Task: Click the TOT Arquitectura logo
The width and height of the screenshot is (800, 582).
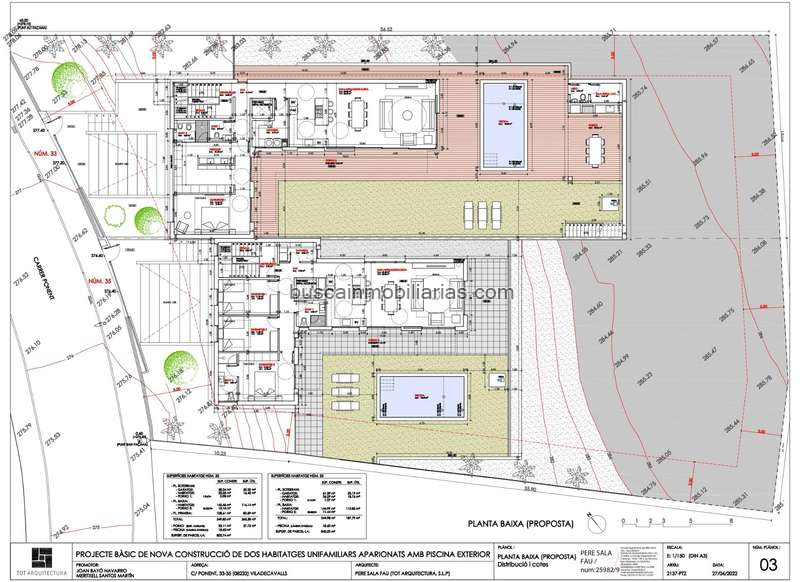Action: tap(39, 561)
